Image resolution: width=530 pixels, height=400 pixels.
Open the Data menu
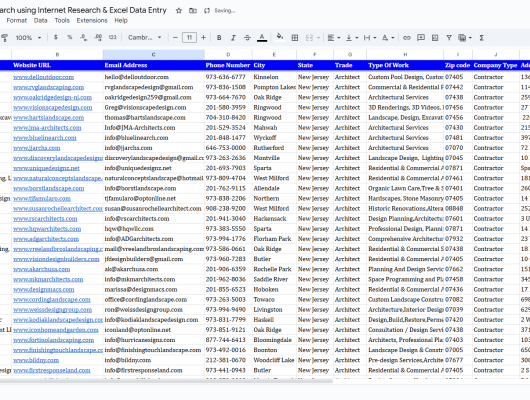point(41,20)
